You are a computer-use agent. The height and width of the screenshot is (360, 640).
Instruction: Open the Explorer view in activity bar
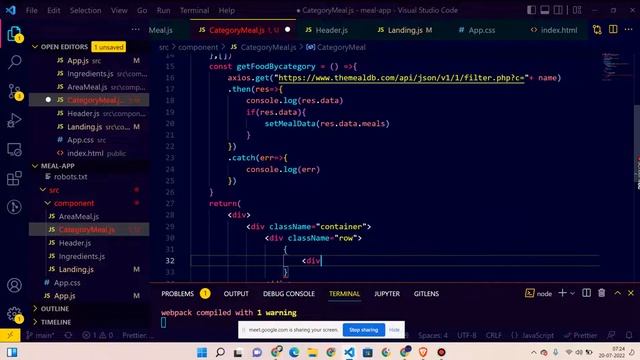click(x=14, y=34)
